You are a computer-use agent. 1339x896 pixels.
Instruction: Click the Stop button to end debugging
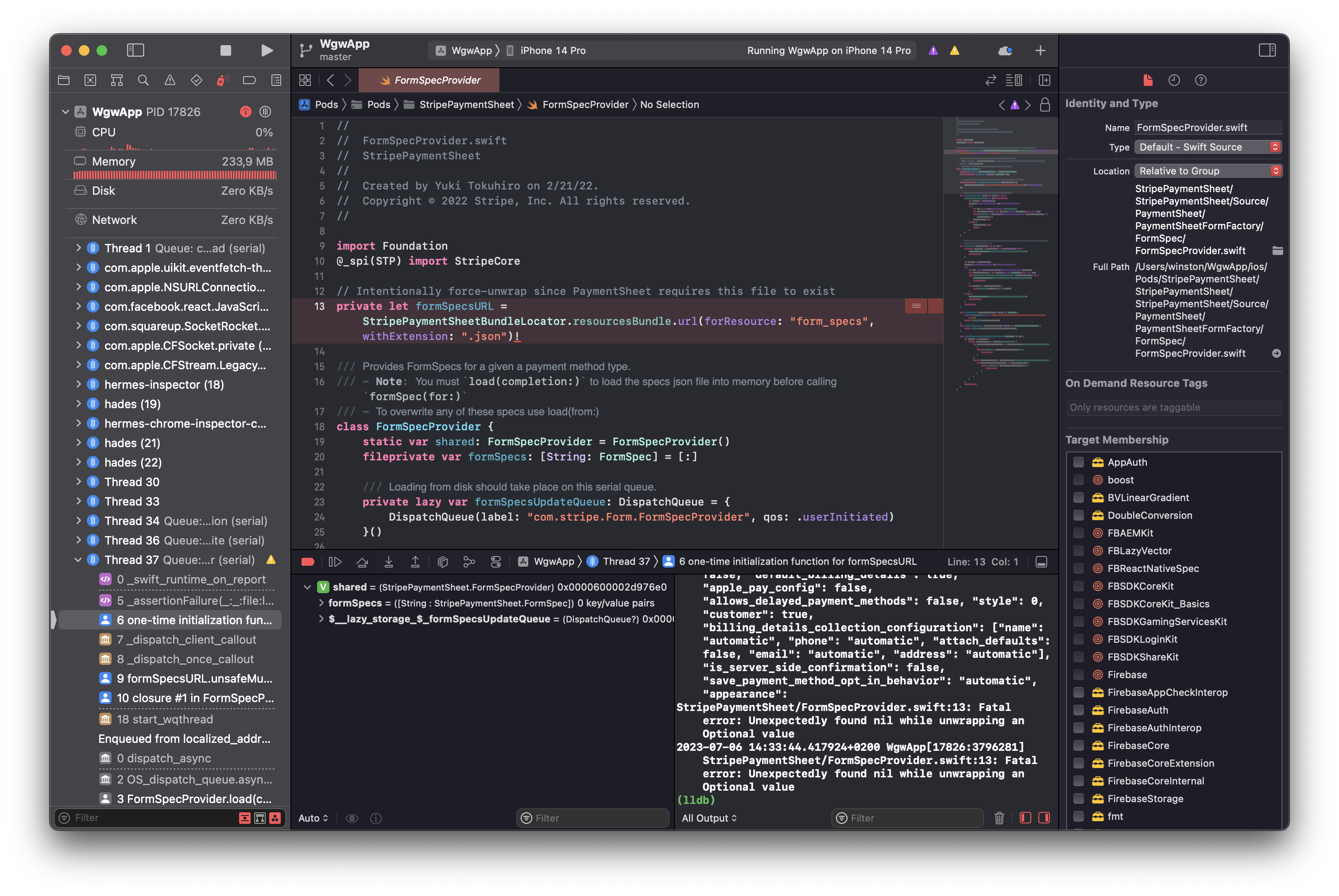(x=225, y=50)
